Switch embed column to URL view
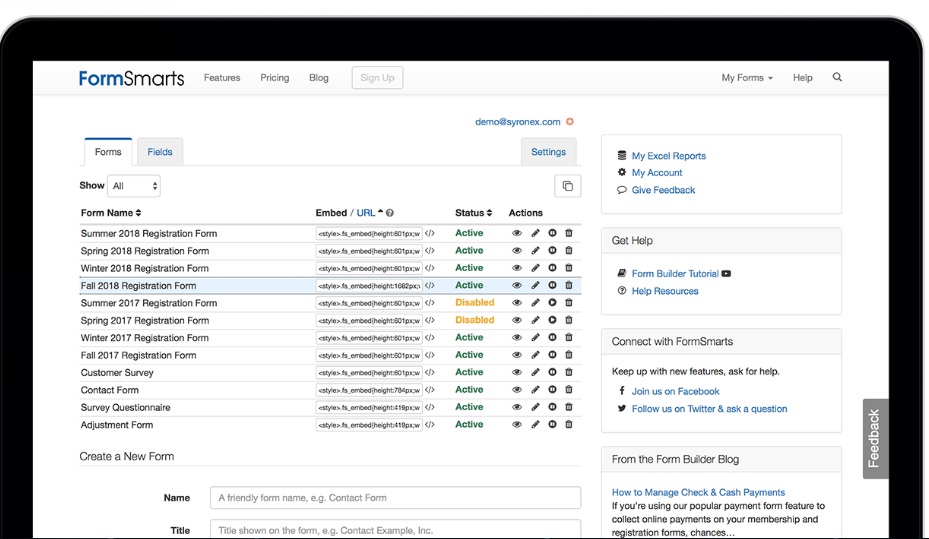 click(366, 213)
